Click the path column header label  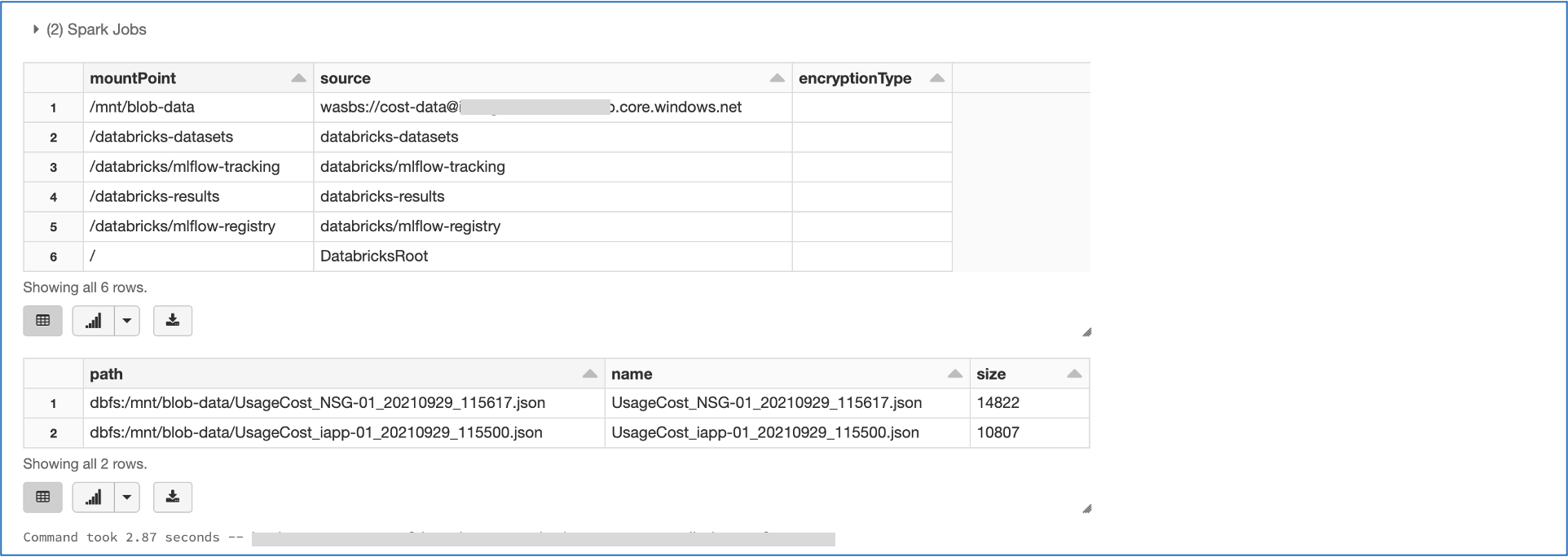[106, 374]
